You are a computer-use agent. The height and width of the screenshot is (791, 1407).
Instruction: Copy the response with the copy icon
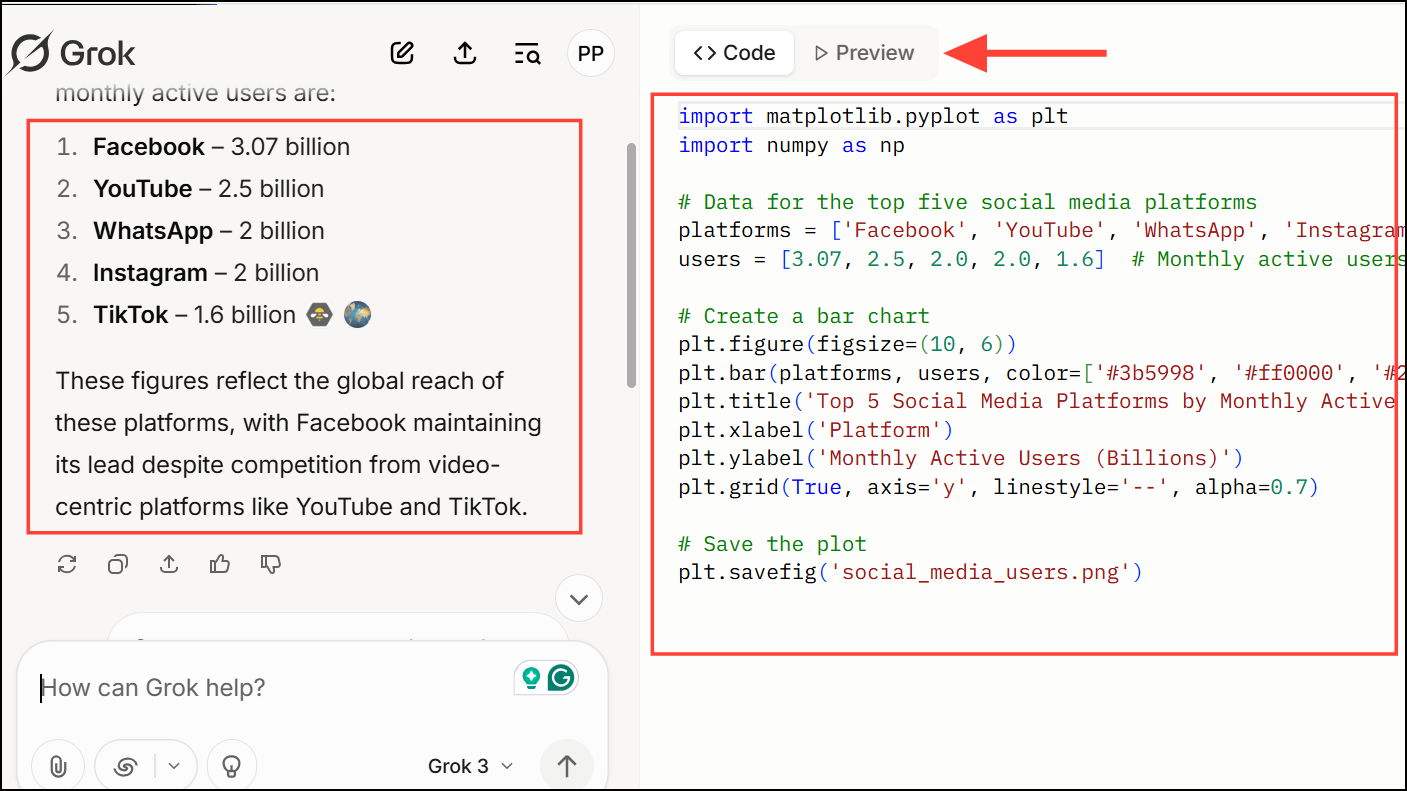point(117,564)
